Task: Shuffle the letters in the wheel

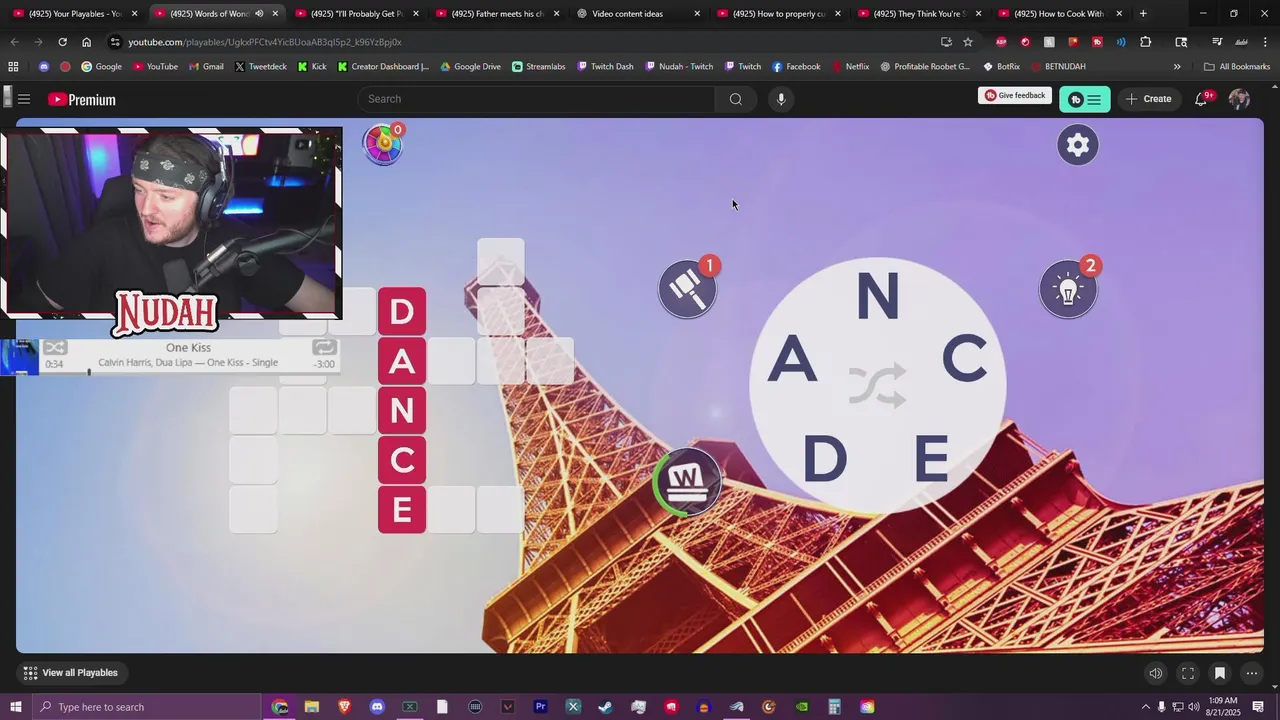Action: point(877,386)
